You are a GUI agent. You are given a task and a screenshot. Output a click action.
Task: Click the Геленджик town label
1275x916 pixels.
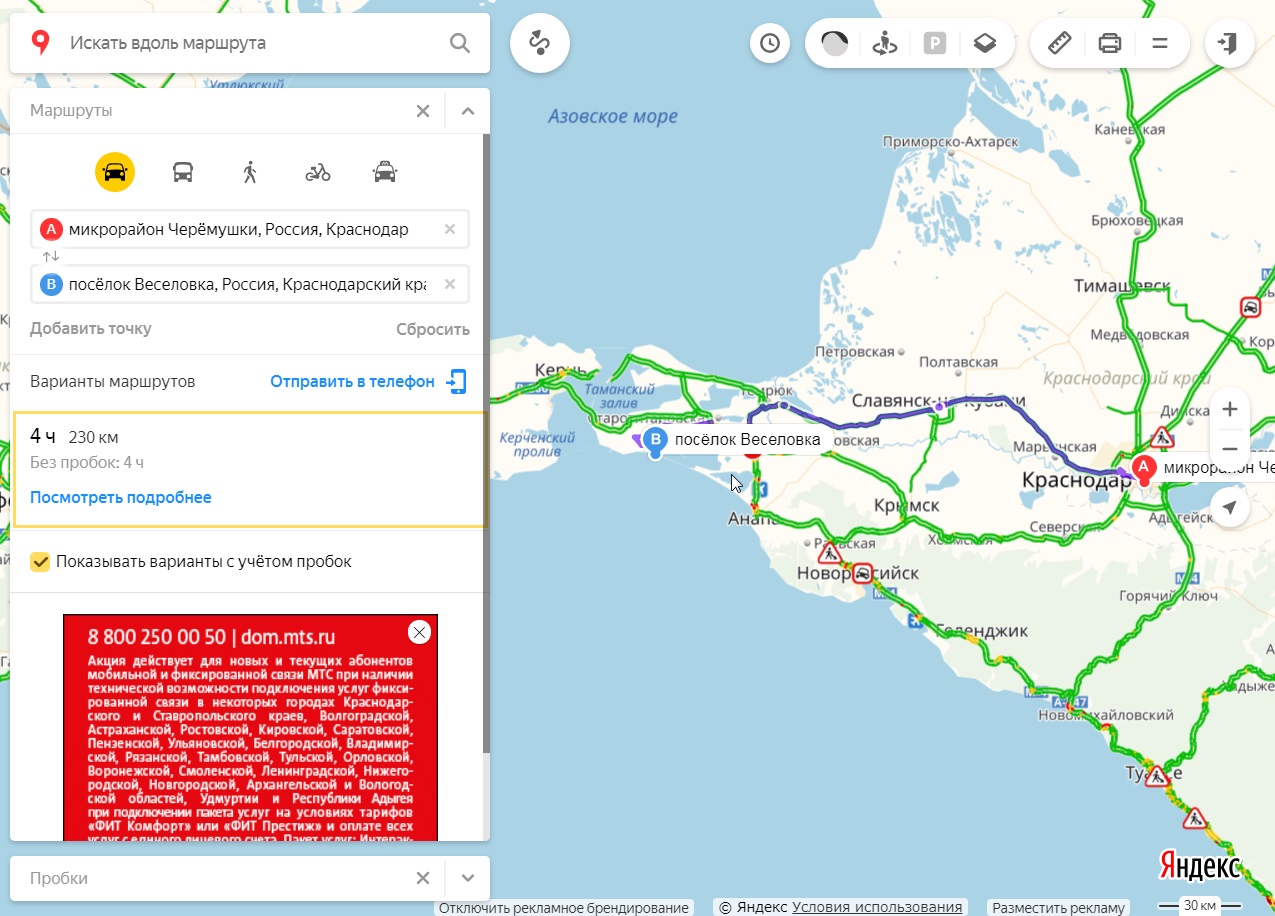point(981,631)
